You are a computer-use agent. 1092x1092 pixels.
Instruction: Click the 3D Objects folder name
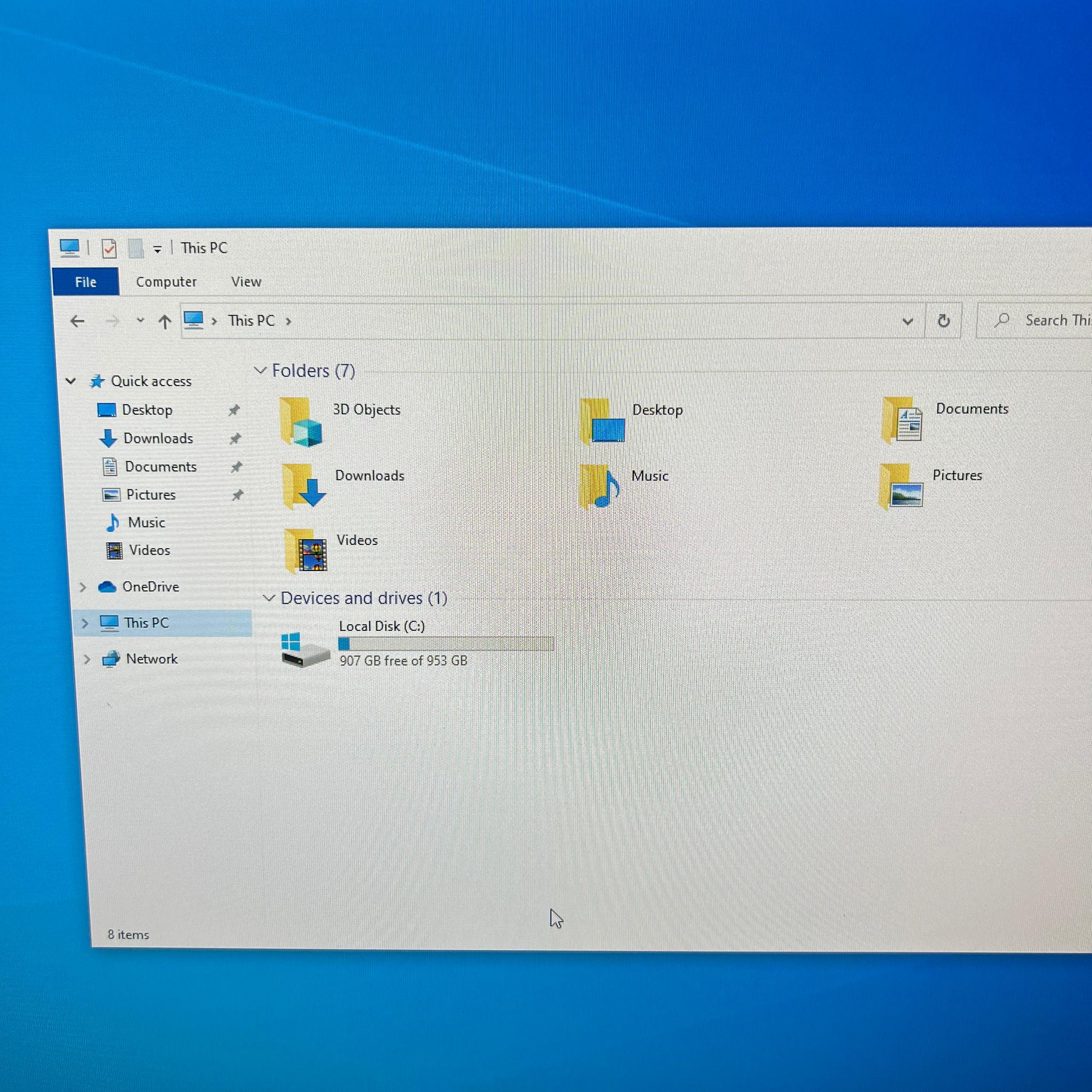click(x=366, y=409)
